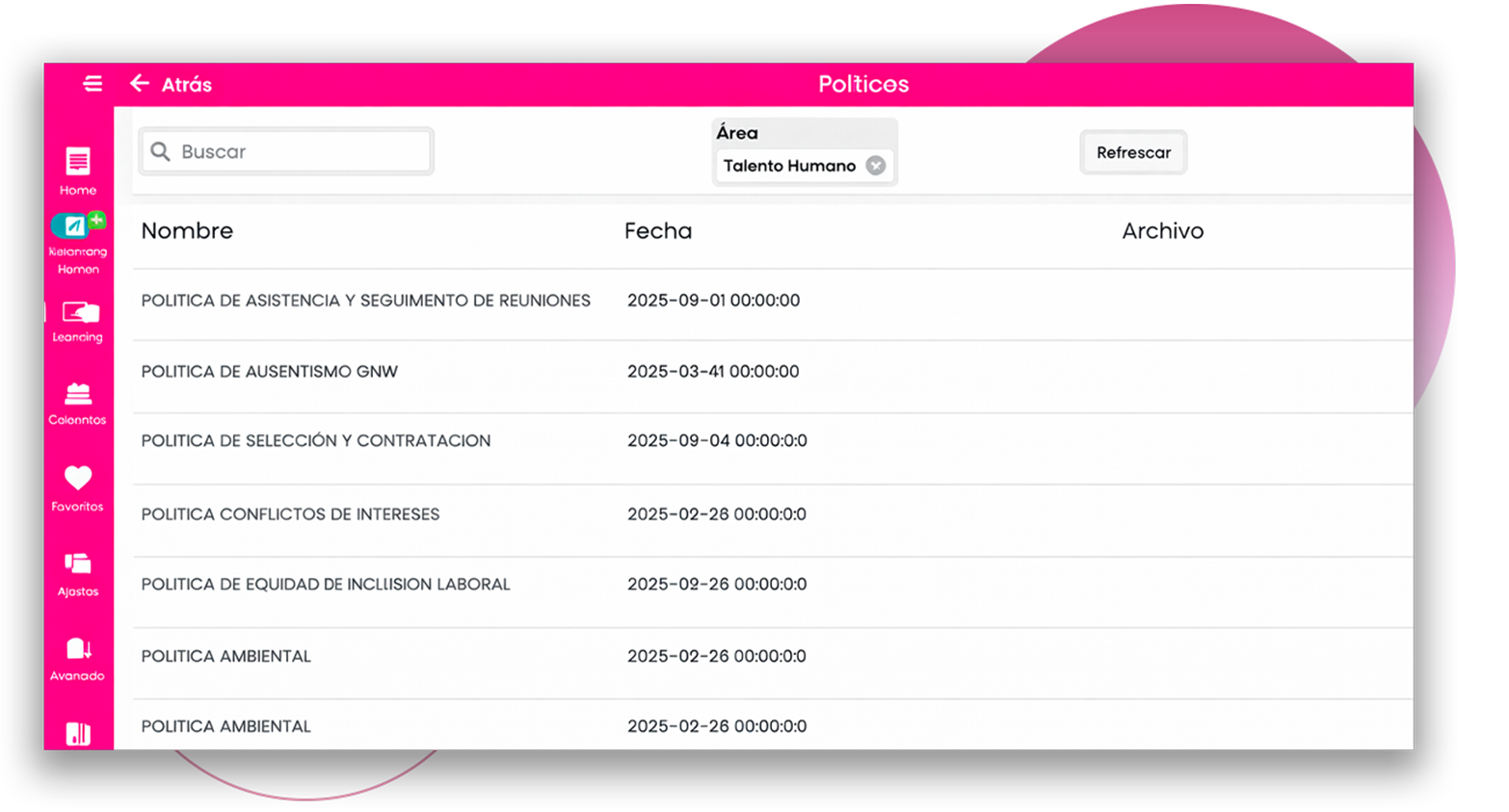The image size is (1509, 812).
Task: Focus the Buscar search field
Action: (299, 152)
